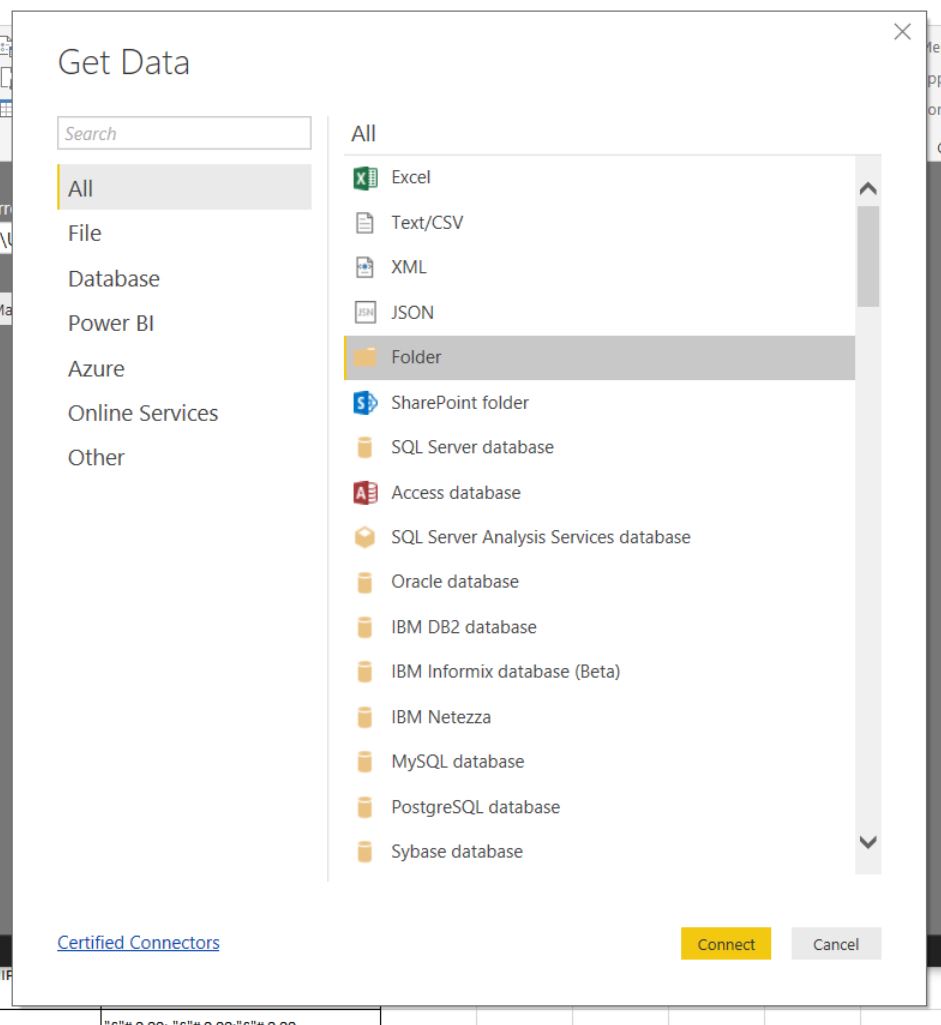Viewport: 941px width, 1025px height.
Task: Cancel the Get Data dialog
Action: point(835,944)
